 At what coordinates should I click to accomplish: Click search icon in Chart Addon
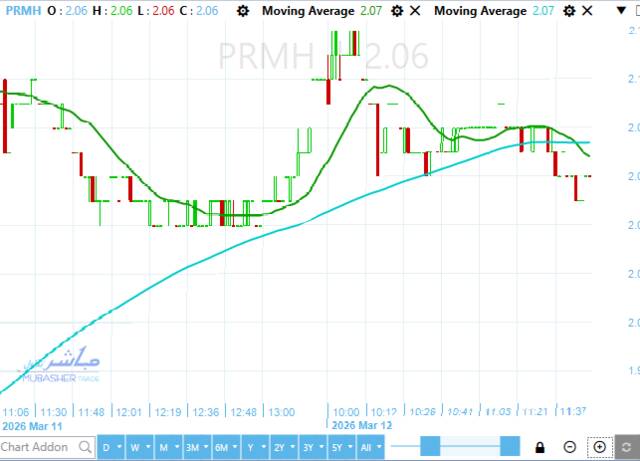(87, 447)
